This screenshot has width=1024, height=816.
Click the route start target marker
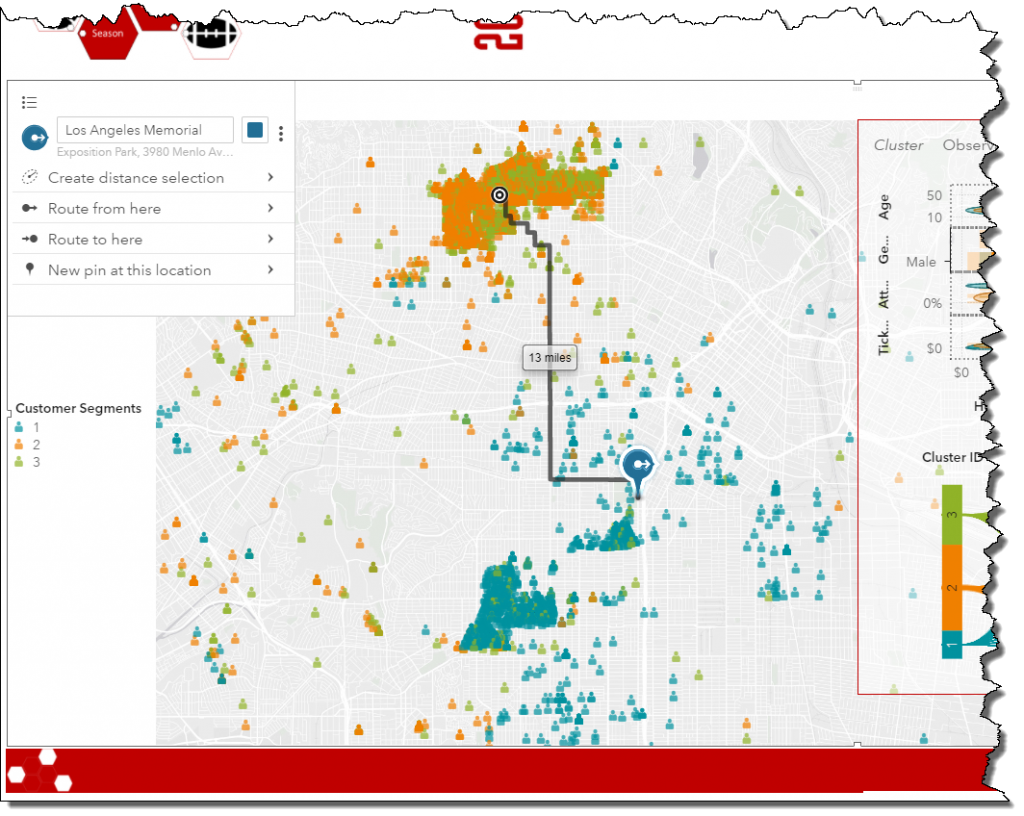click(x=500, y=195)
